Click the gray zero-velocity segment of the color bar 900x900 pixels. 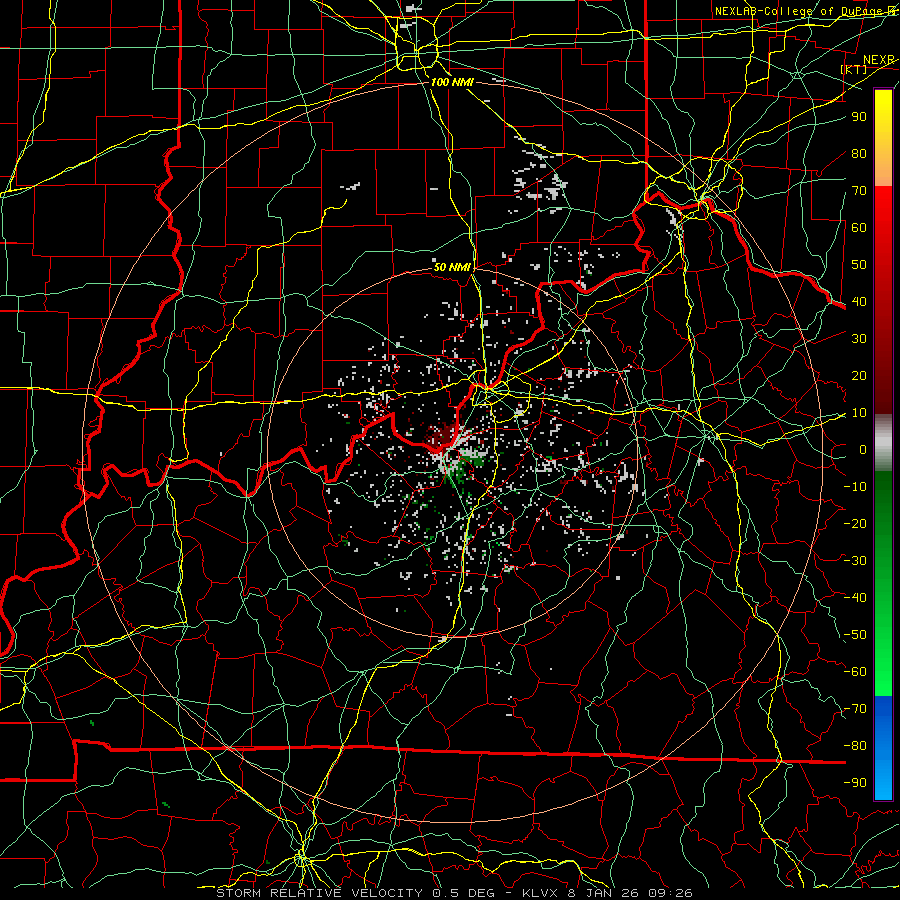(x=883, y=442)
